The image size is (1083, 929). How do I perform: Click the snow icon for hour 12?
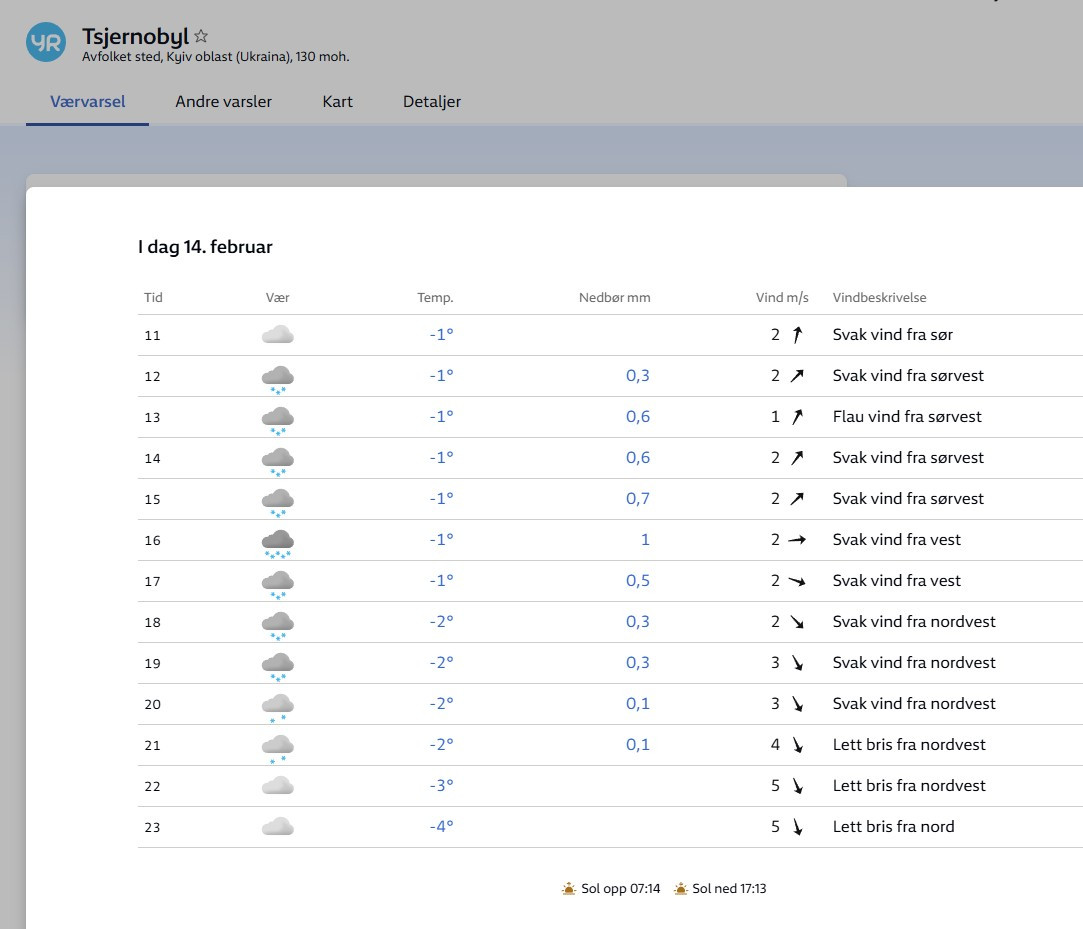[278, 379]
